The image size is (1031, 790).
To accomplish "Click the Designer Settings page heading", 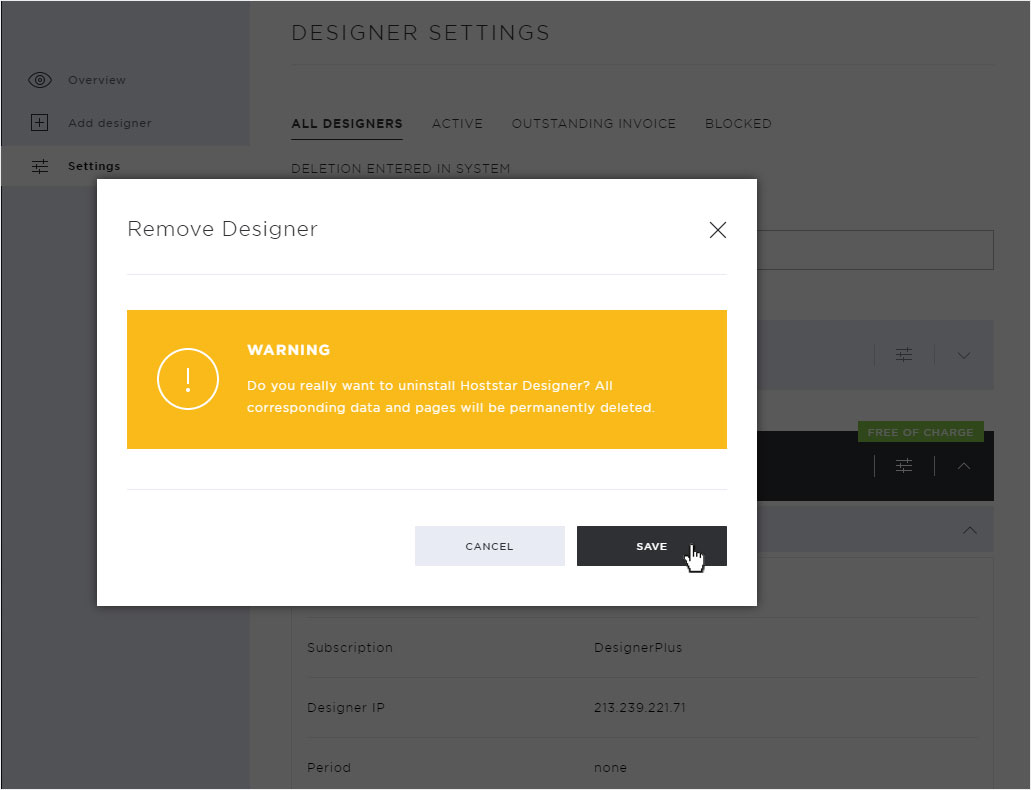I will point(421,33).
